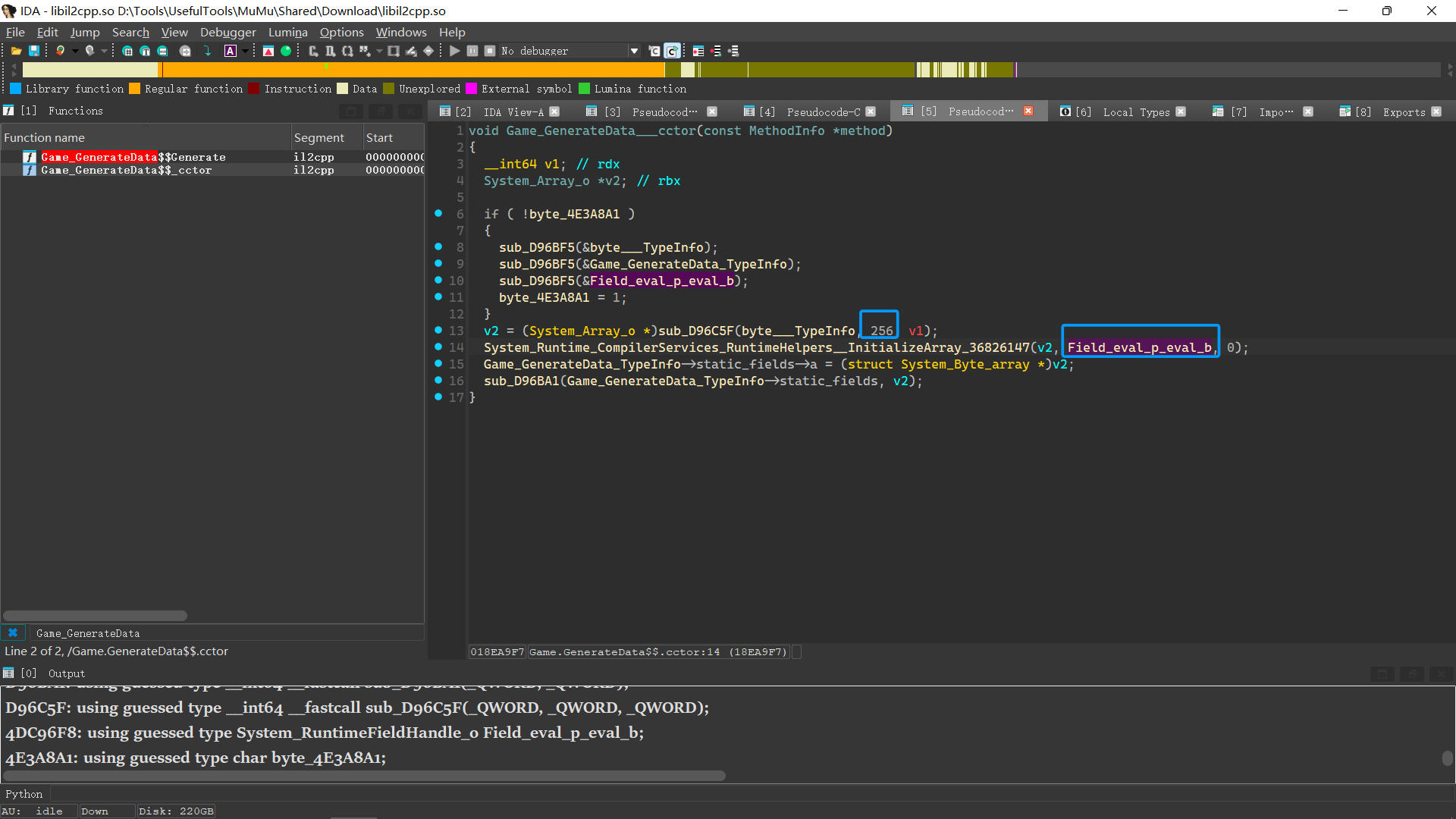Toggle breakpoint dot on line 16
The image size is (1456, 819).
438,380
